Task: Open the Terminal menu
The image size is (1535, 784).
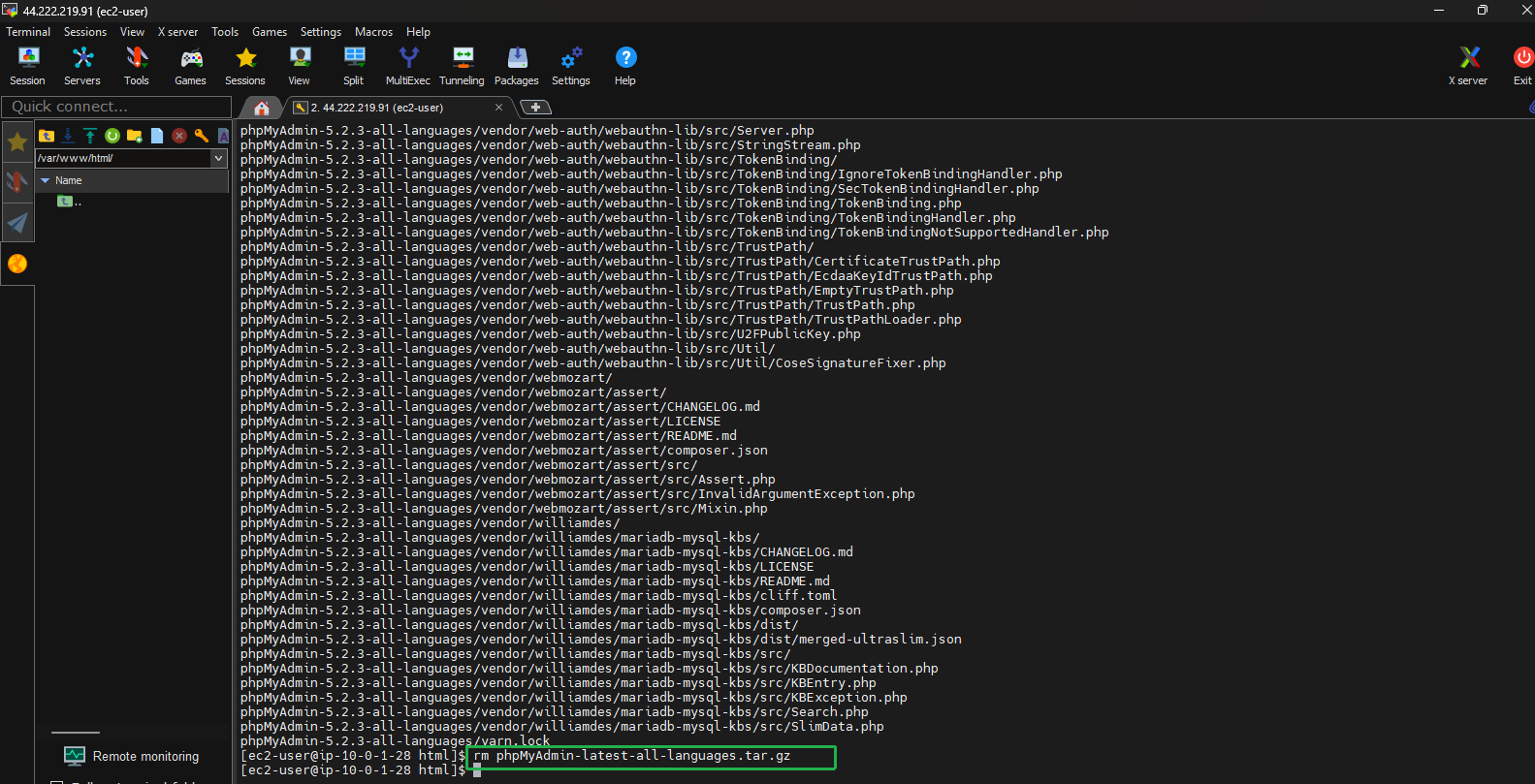Action: click(x=28, y=32)
